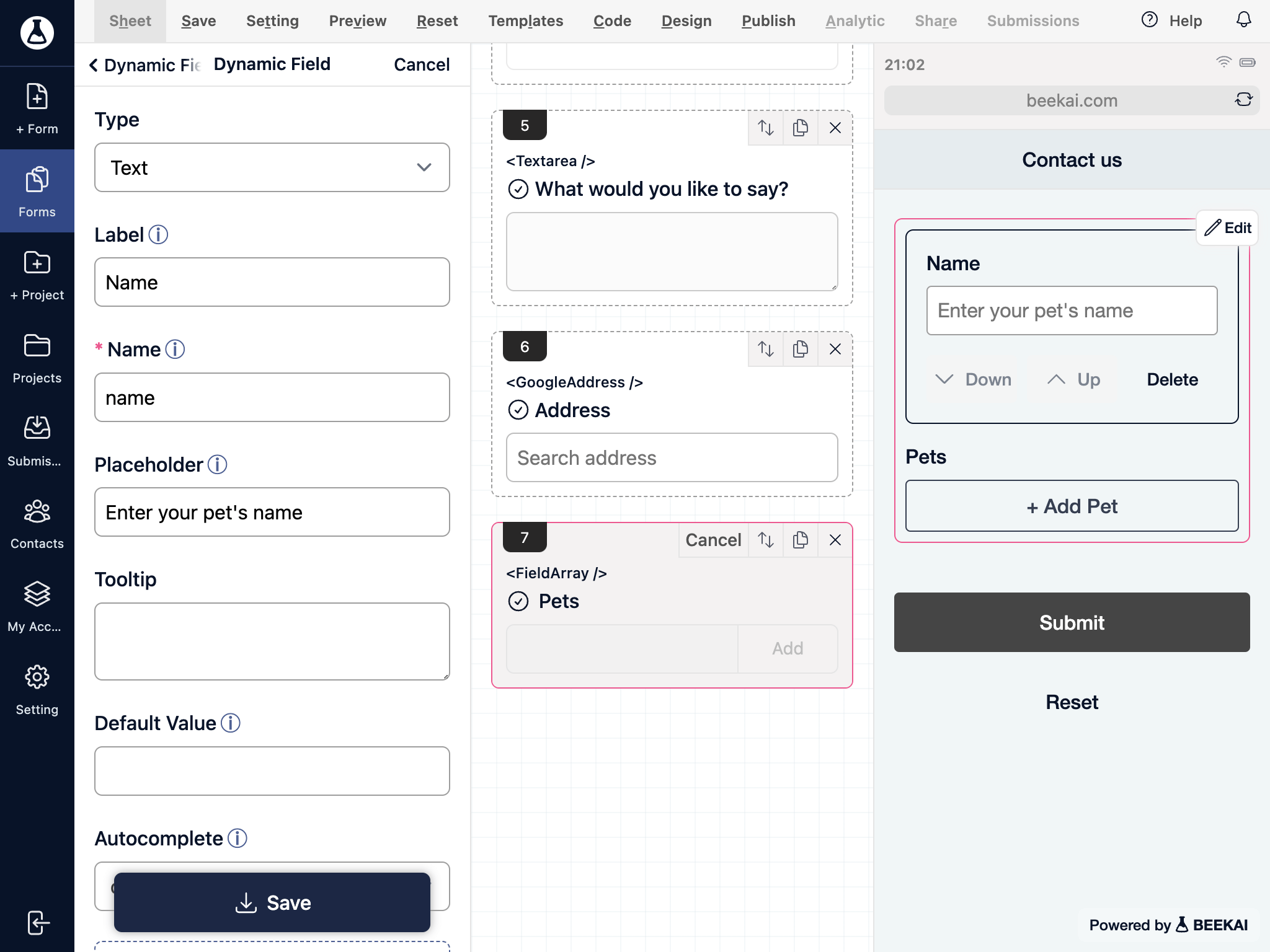This screenshot has height=952, width=1270.
Task: Toggle the checkmark next to Address
Action: click(x=518, y=410)
